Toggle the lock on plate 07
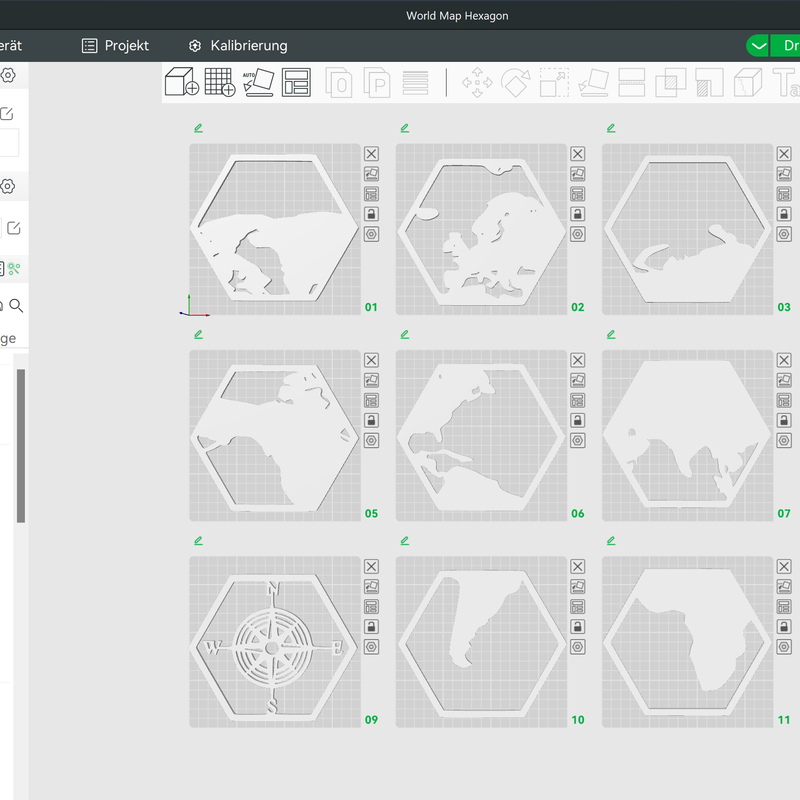800x800 pixels. point(784,420)
